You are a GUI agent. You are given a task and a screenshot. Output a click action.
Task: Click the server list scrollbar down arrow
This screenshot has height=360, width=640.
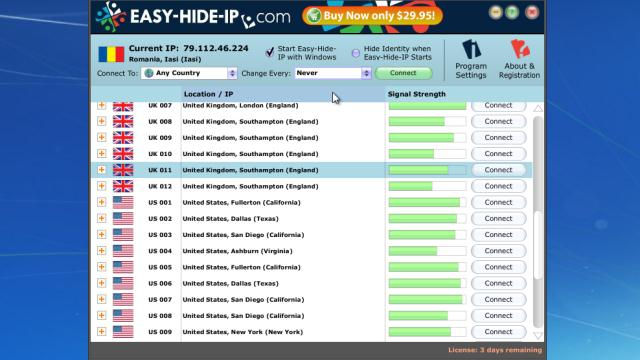pyautogui.click(x=538, y=336)
